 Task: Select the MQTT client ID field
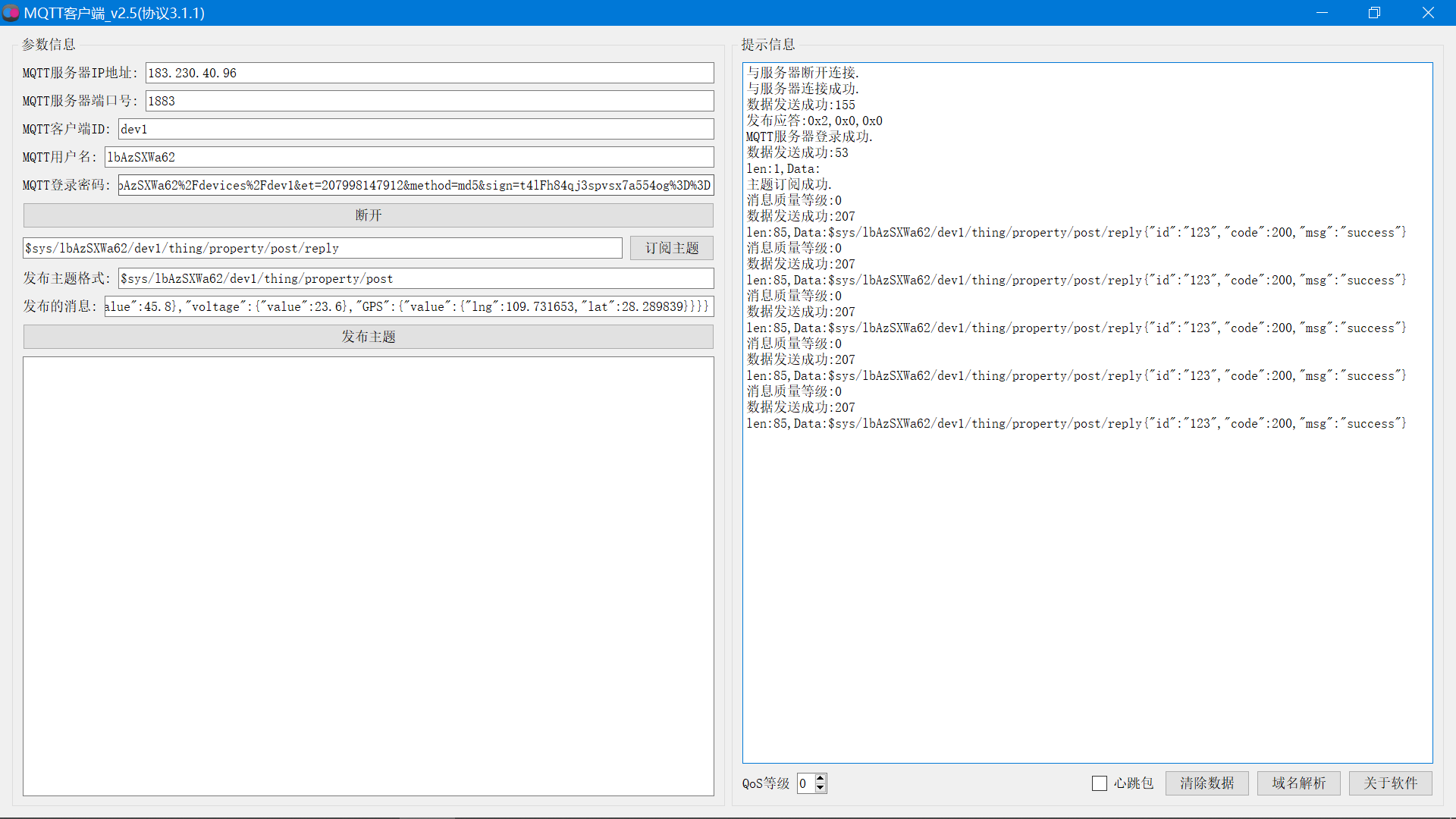coord(416,129)
